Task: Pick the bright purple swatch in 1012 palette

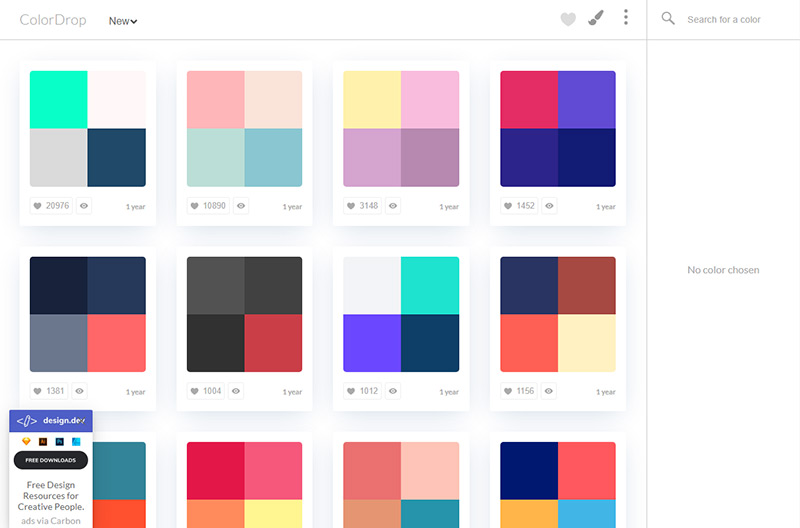Action: [372, 343]
